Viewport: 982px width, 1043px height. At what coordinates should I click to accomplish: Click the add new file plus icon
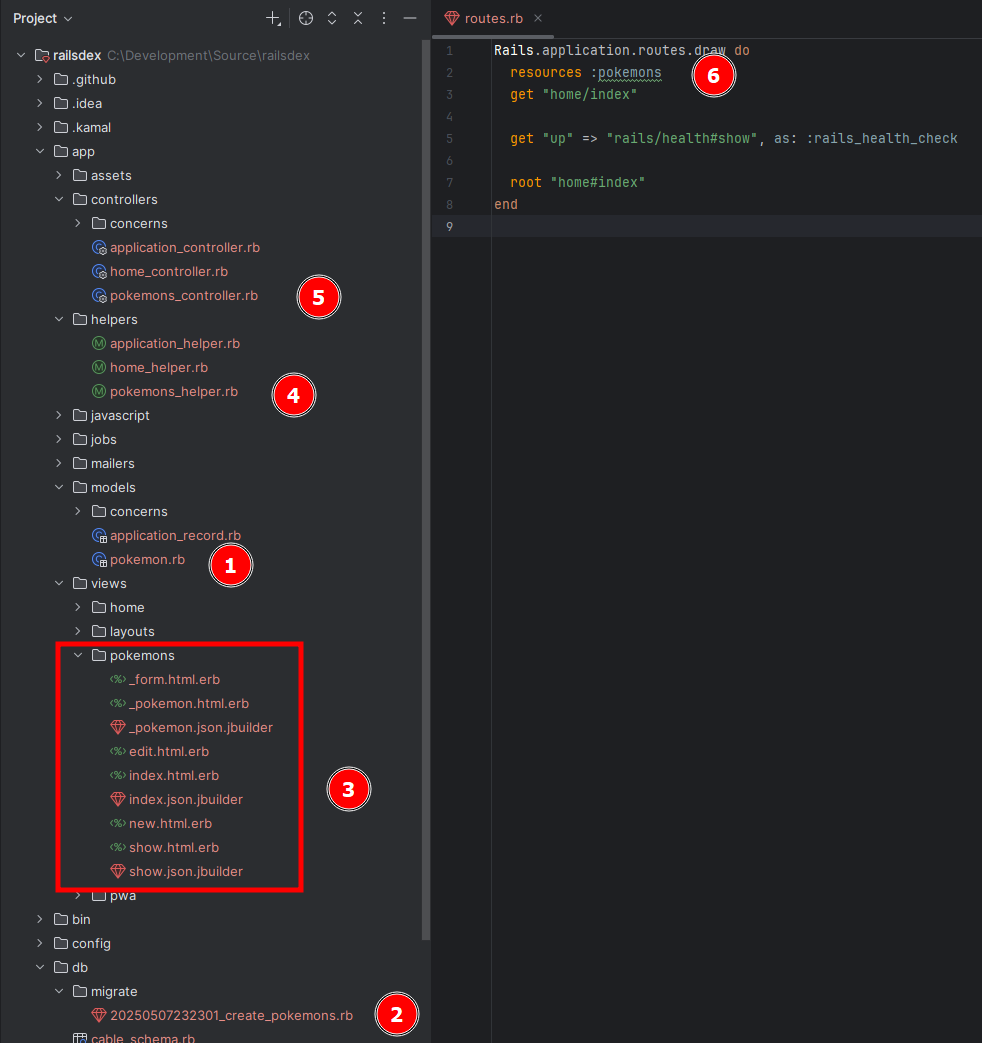pos(273,19)
